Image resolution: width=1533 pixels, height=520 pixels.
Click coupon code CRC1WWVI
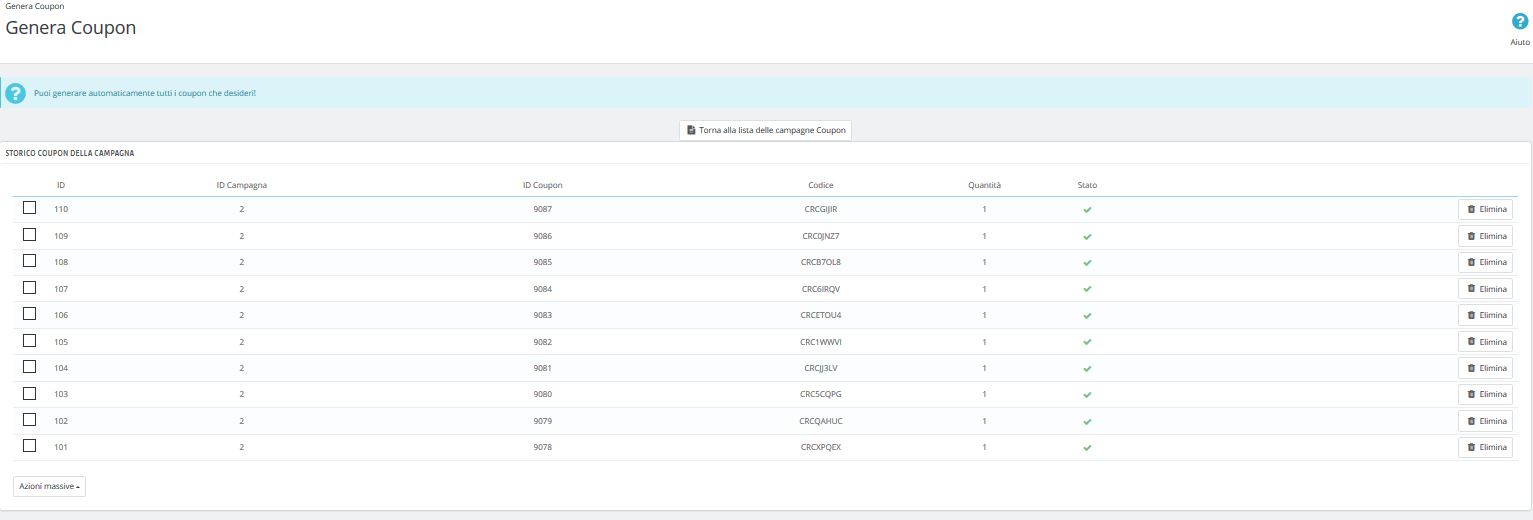(821, 342)
